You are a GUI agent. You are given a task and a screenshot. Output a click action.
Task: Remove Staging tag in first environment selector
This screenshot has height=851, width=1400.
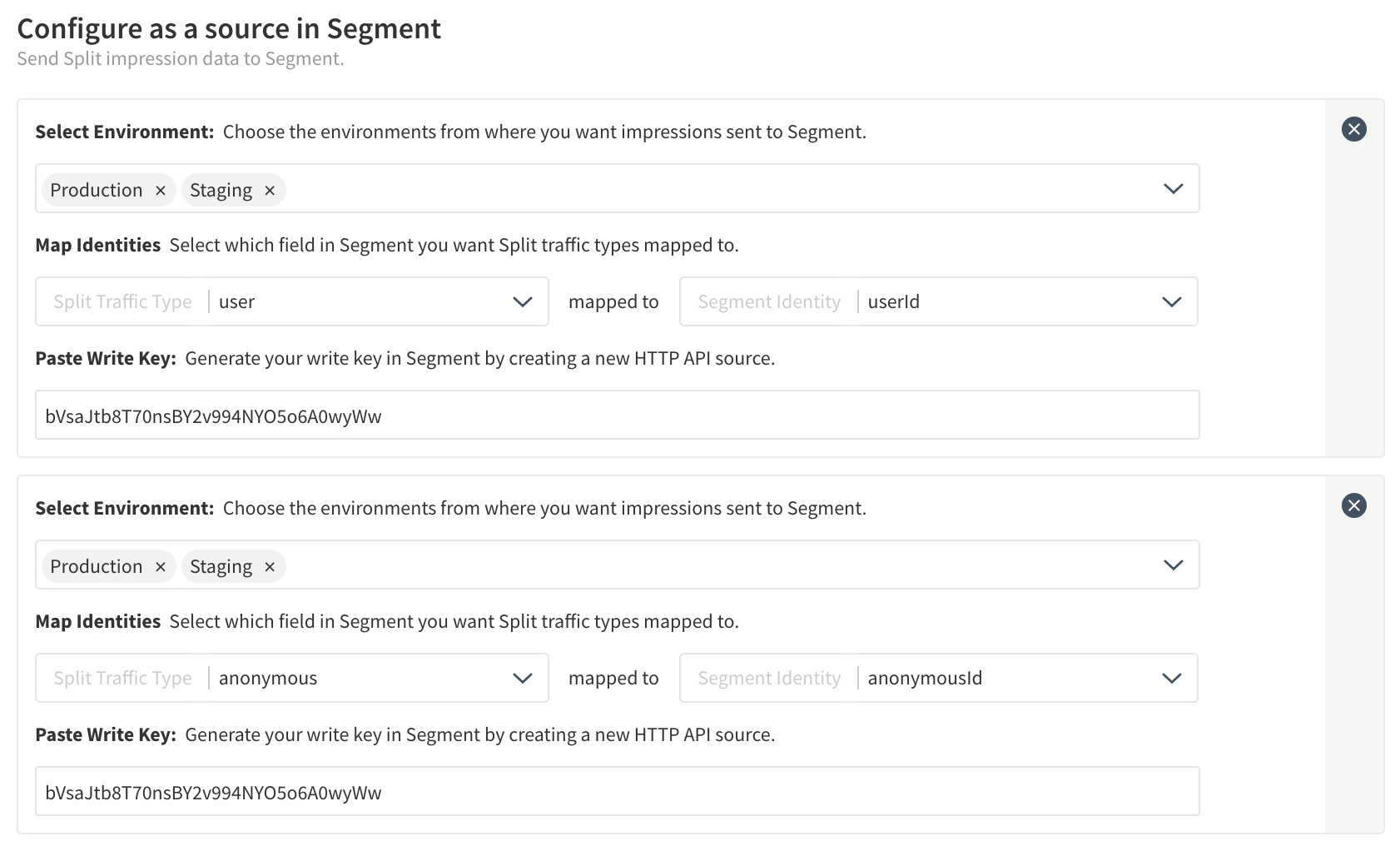tap(270, 191)
